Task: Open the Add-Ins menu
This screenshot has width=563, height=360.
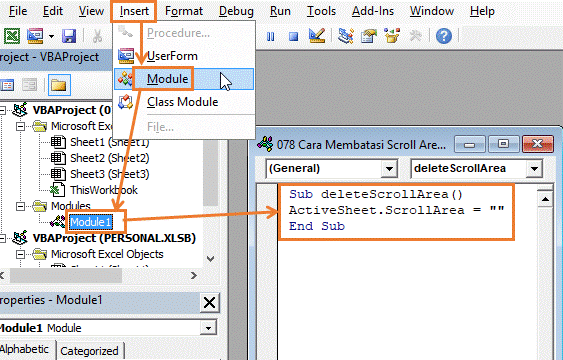Action: coord(373,11)
